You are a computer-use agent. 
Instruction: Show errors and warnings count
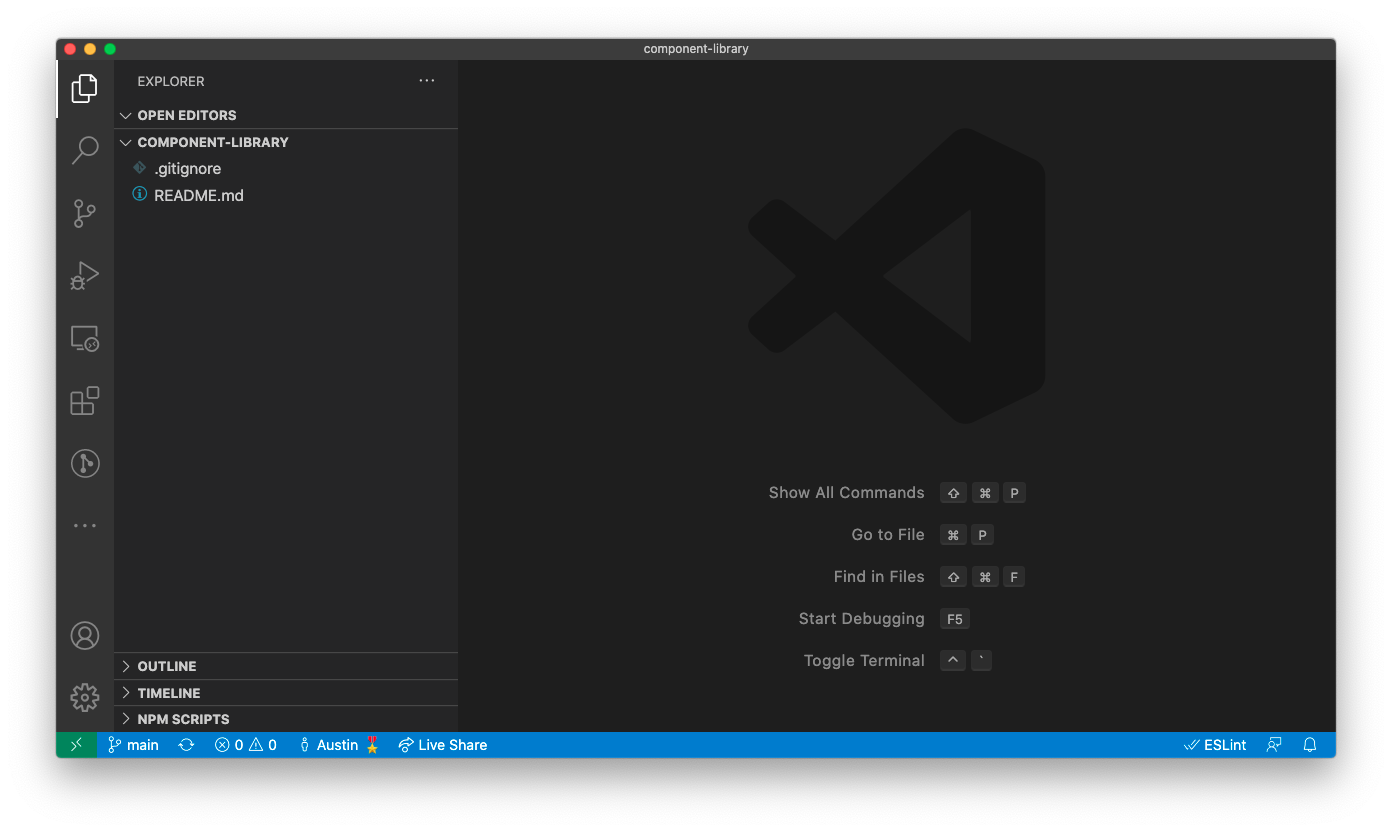coord(246,745)
